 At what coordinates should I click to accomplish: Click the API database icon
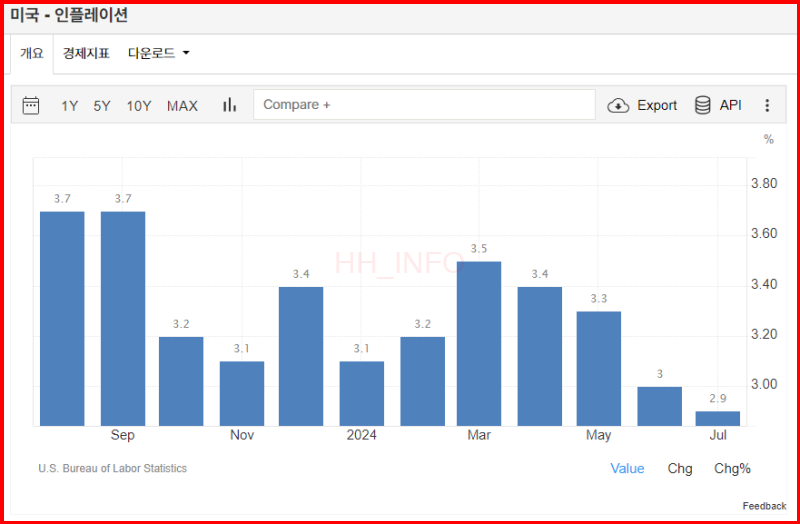click(703, 106)
